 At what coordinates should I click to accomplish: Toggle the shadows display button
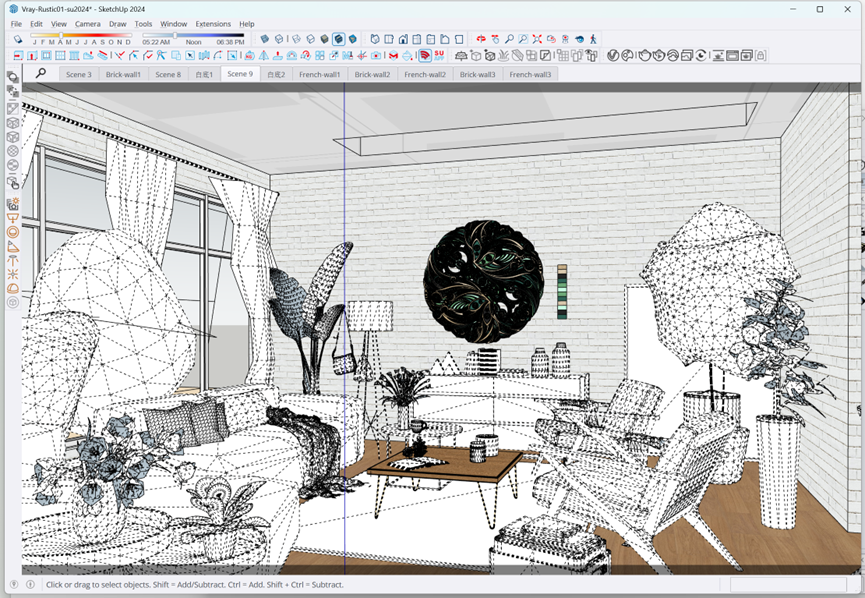click(x=18, y=39)
